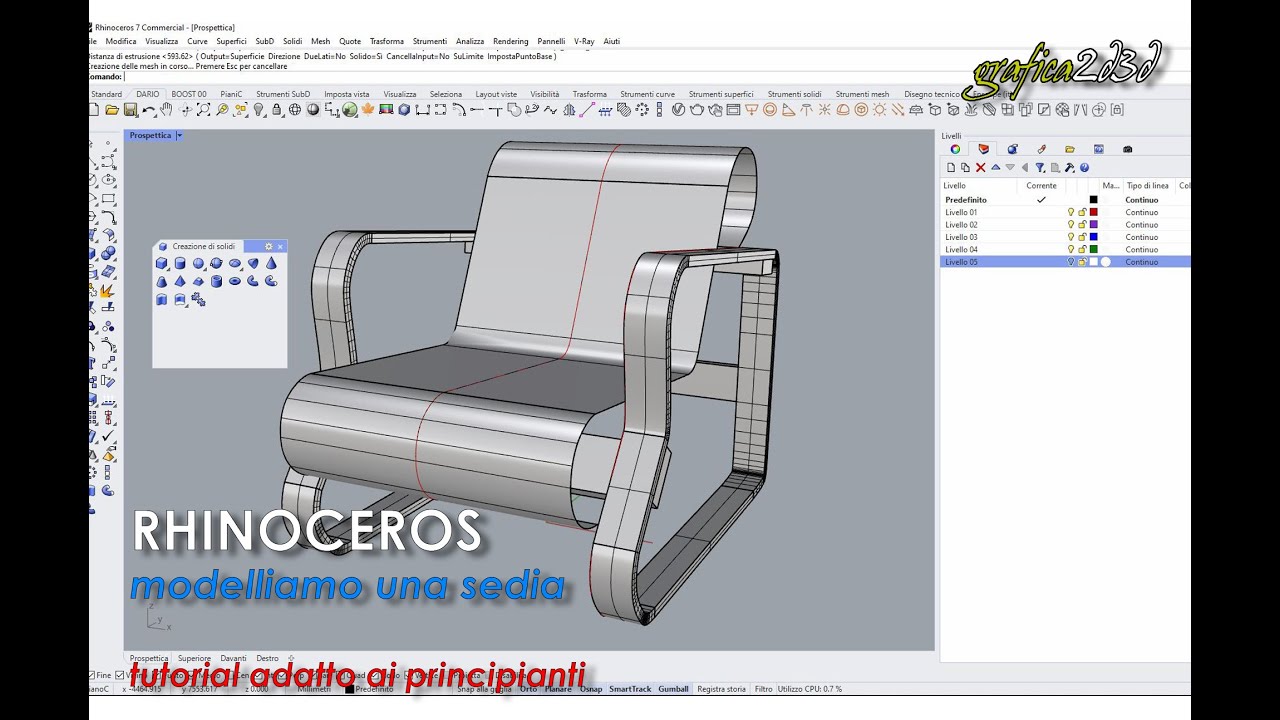Close the Creazione di solidi panel
Image resolution: width=1280 pixels, height=720 pixels.
coord(280,246)
